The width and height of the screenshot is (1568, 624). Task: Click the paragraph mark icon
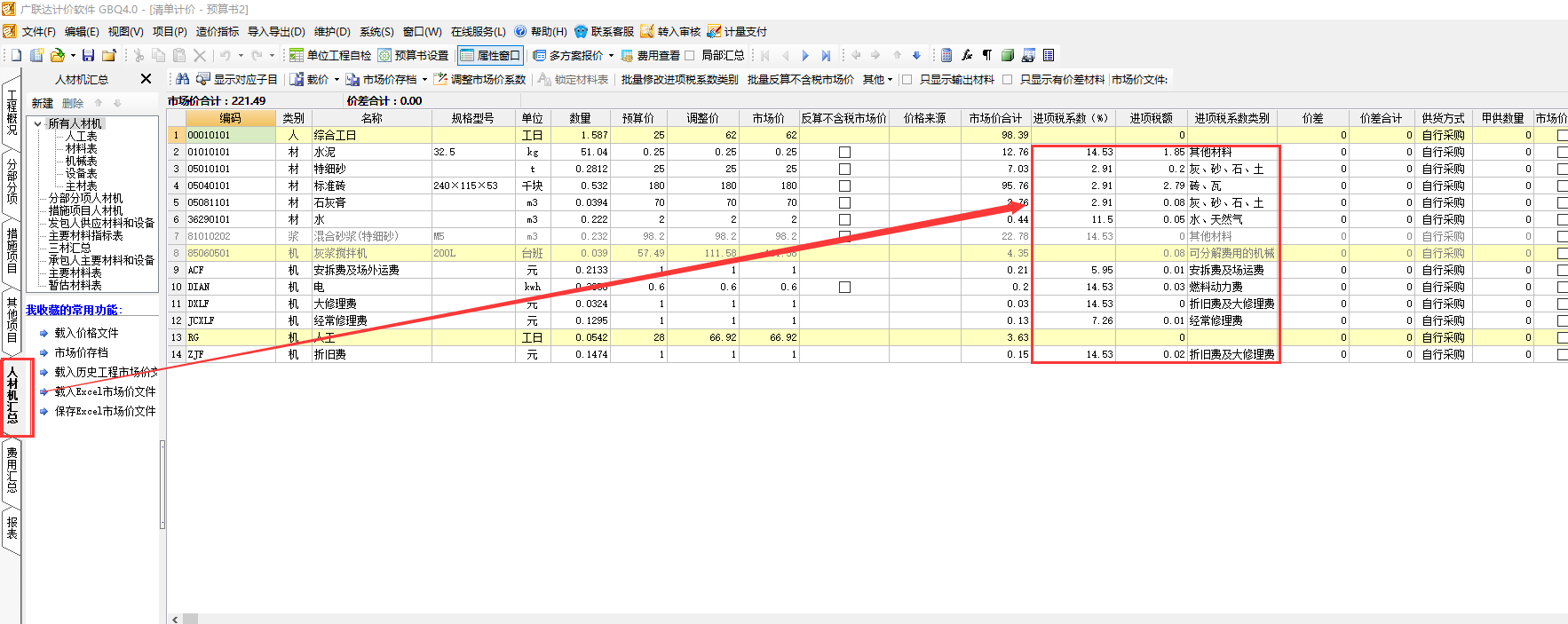tap(987, 55)
